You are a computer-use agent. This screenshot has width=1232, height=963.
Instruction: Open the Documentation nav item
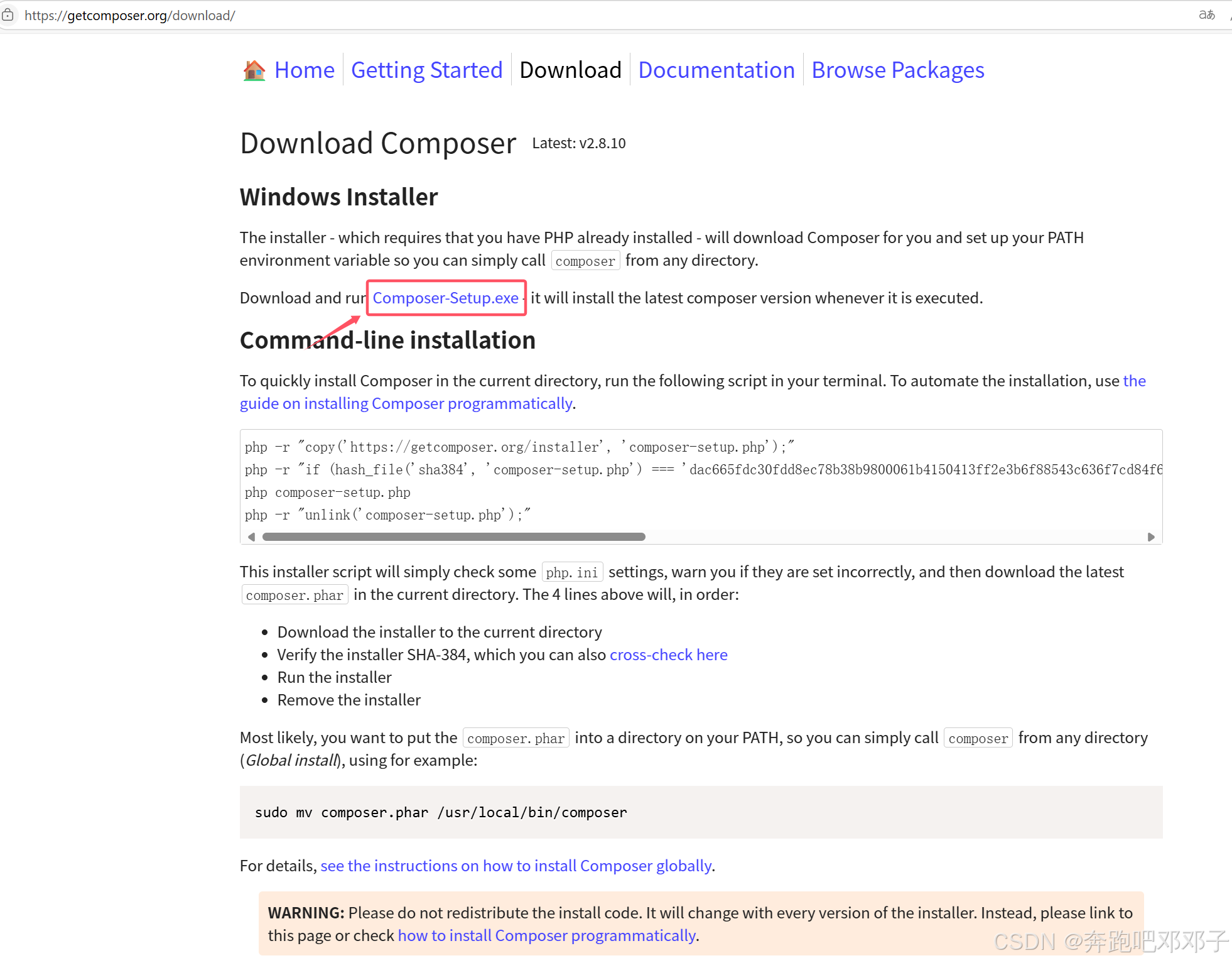click(x=716, y=70)
